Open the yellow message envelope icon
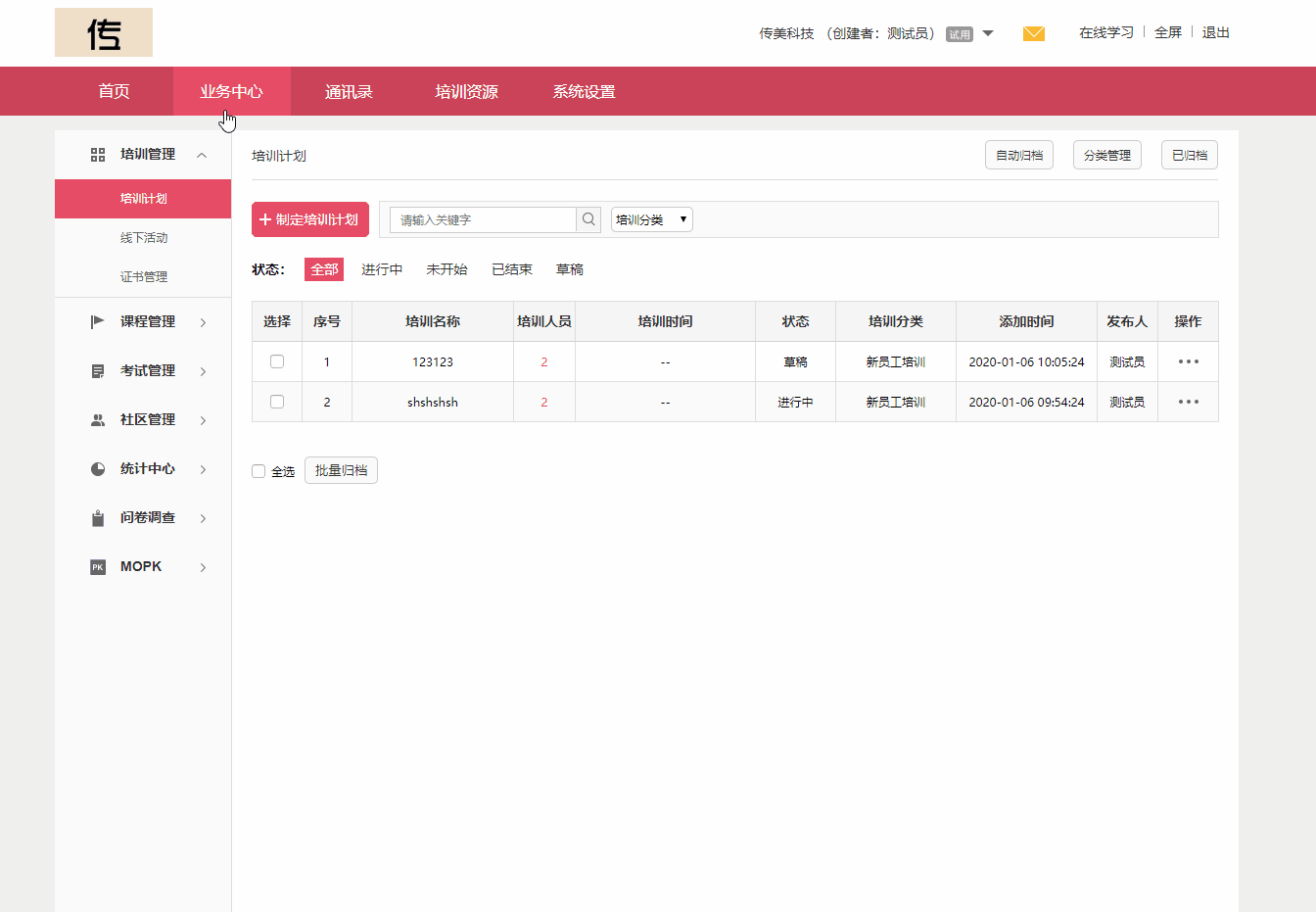This screenshot has height=912, width=1316. 1034,32
